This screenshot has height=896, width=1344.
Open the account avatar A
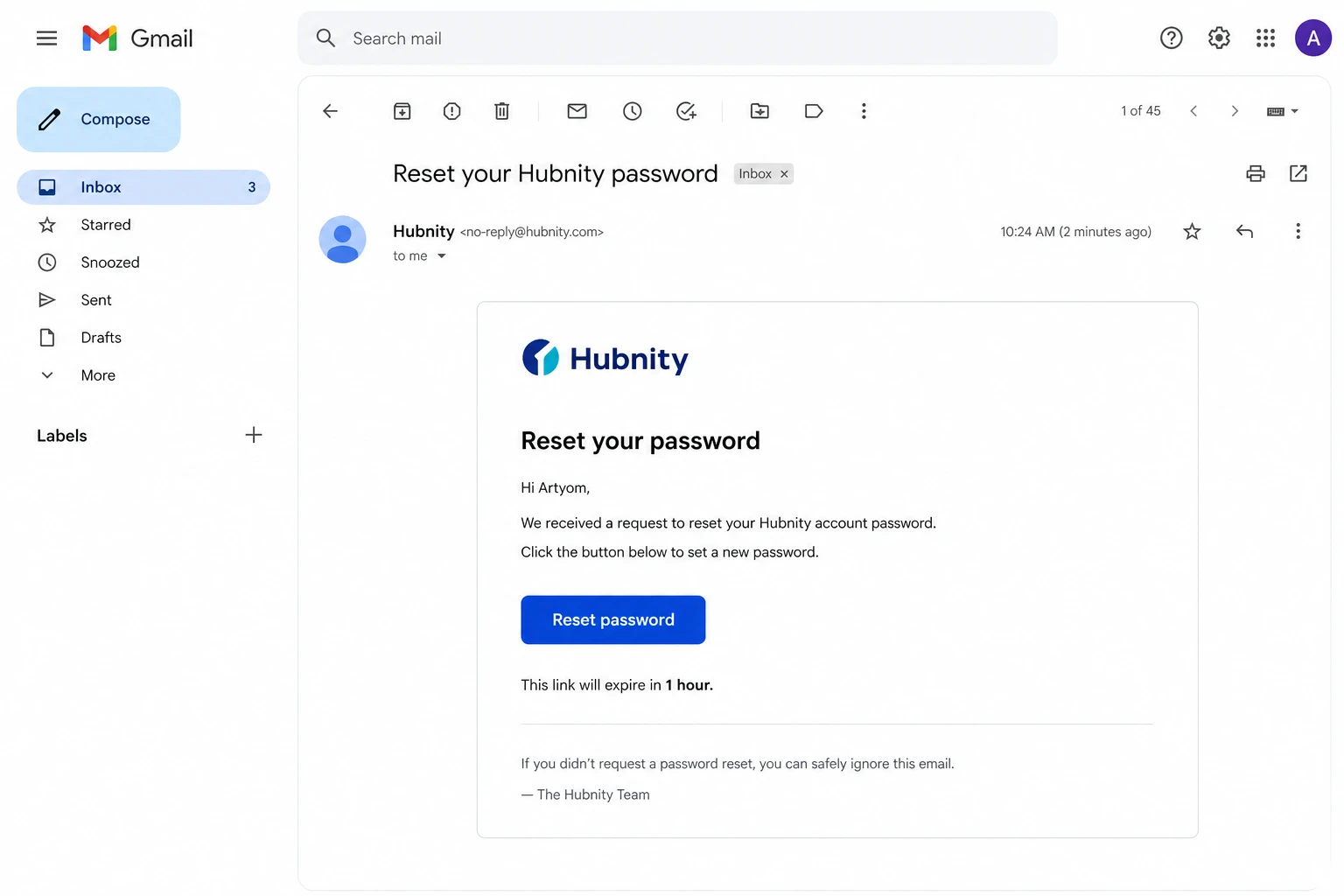[x=1312, y=38]
